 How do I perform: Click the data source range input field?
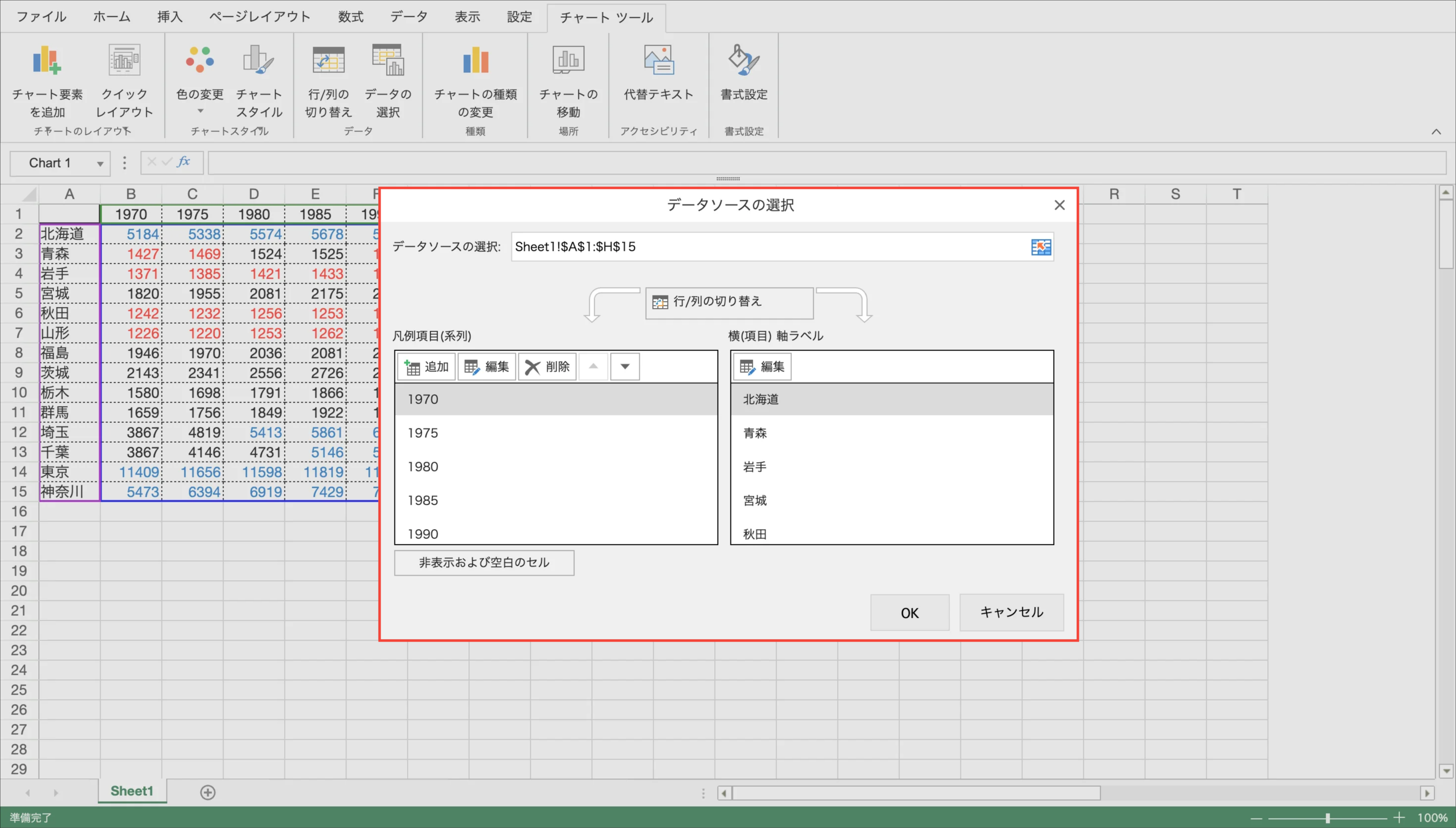coord(767,247)
